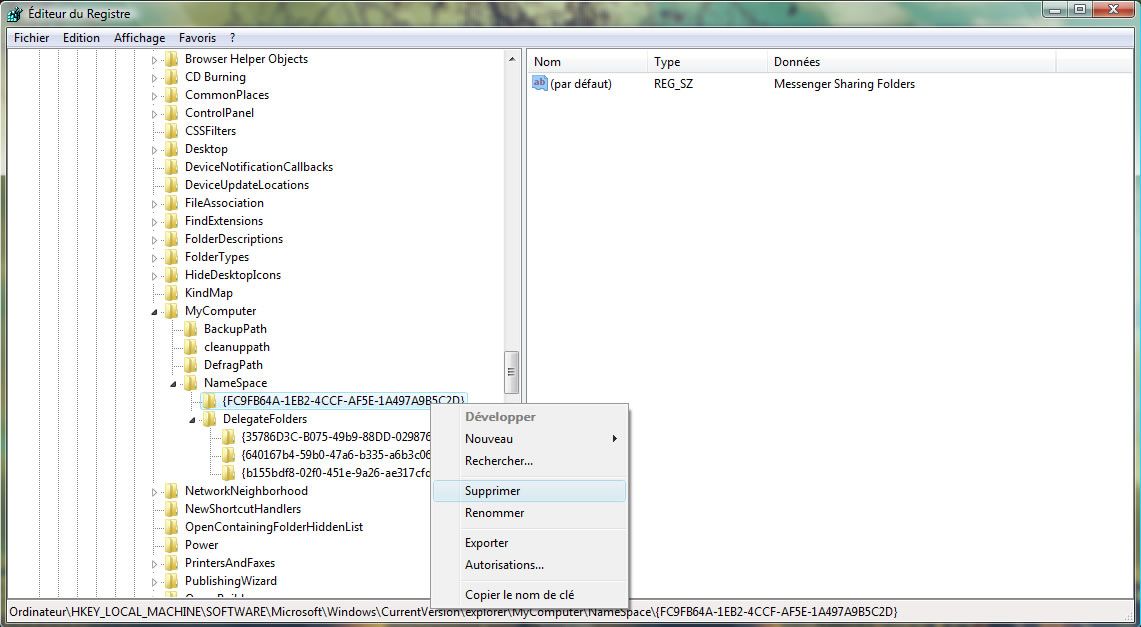Collapse the NameSpace key
This screenshot has width=1141, height=627.
pos(173,383)
